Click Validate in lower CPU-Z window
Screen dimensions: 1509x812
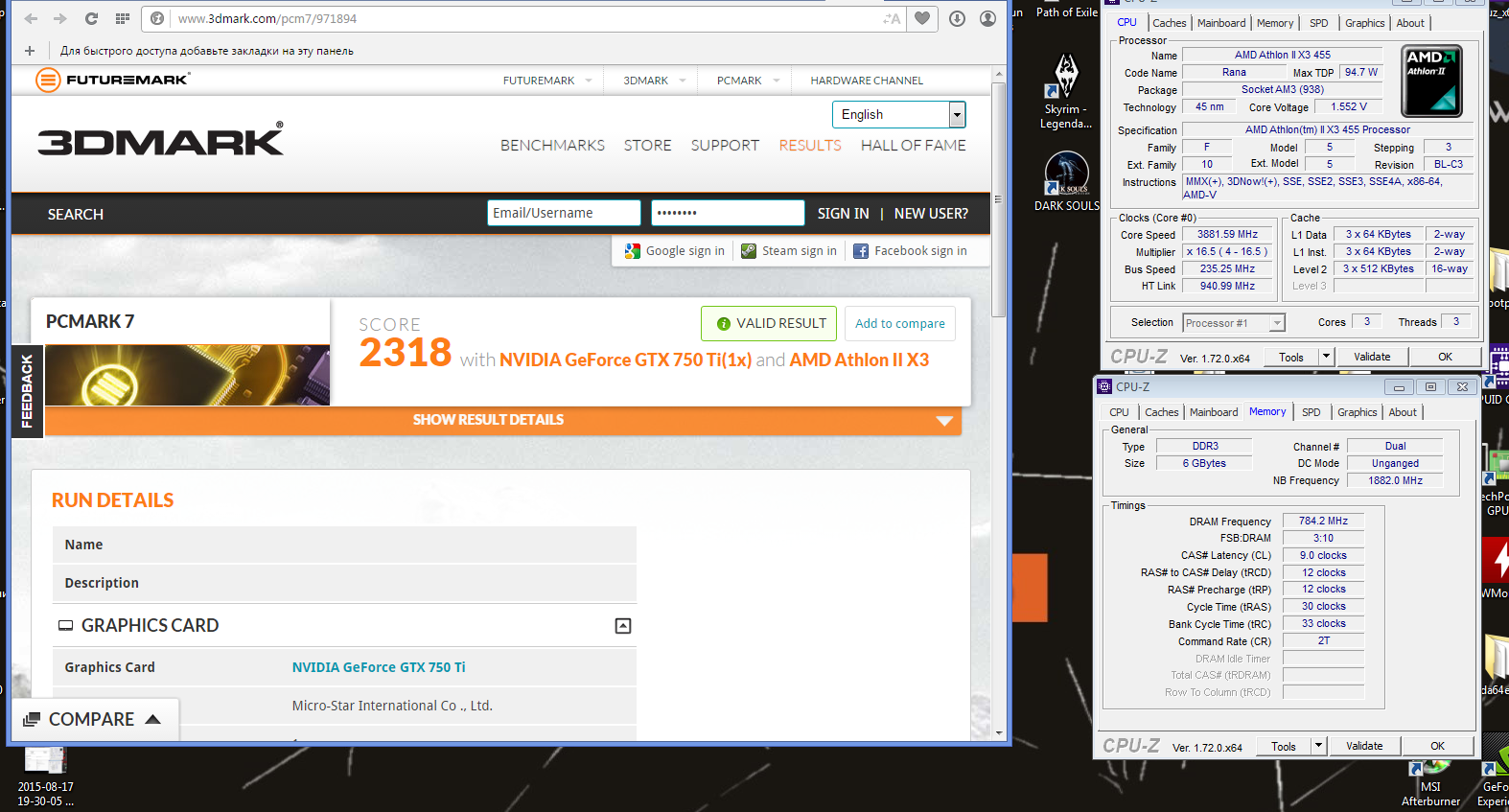pyautogui.click(x=1364, y=746)
